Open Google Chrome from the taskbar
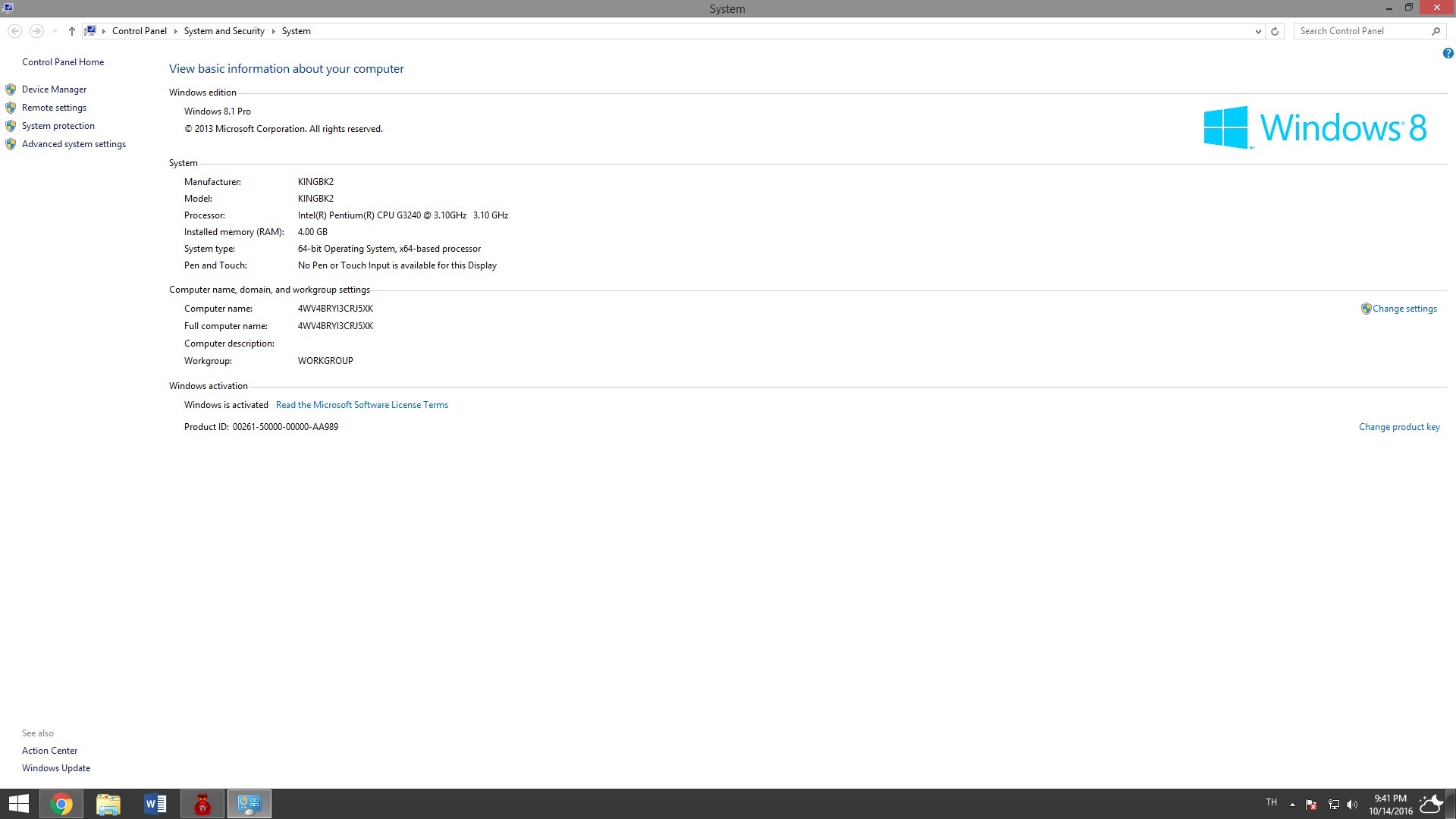This screenshot has height=819, width=1456. (x=61, y=804)
